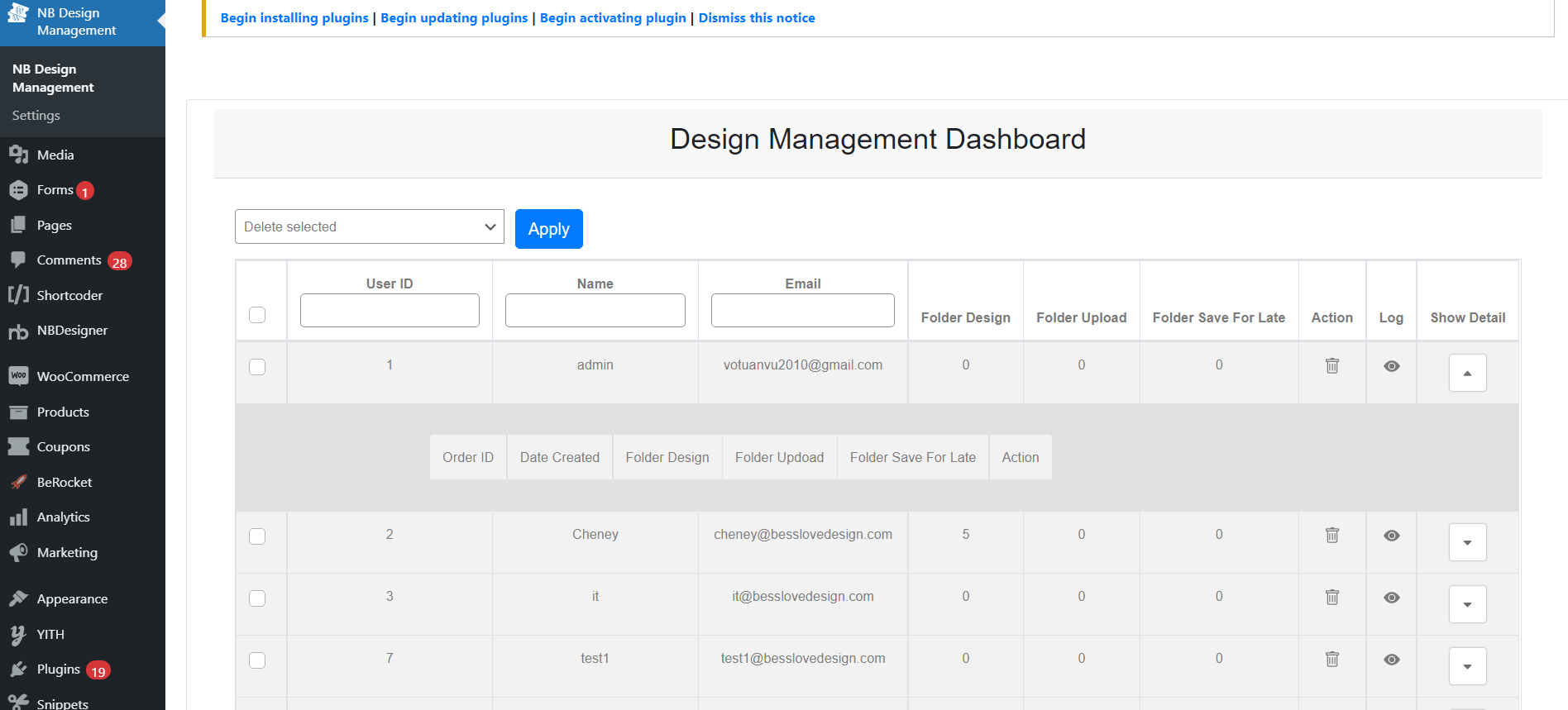Open WooCommerce icon in sidebar
The image size is (1568, 710).
(18, 376)
